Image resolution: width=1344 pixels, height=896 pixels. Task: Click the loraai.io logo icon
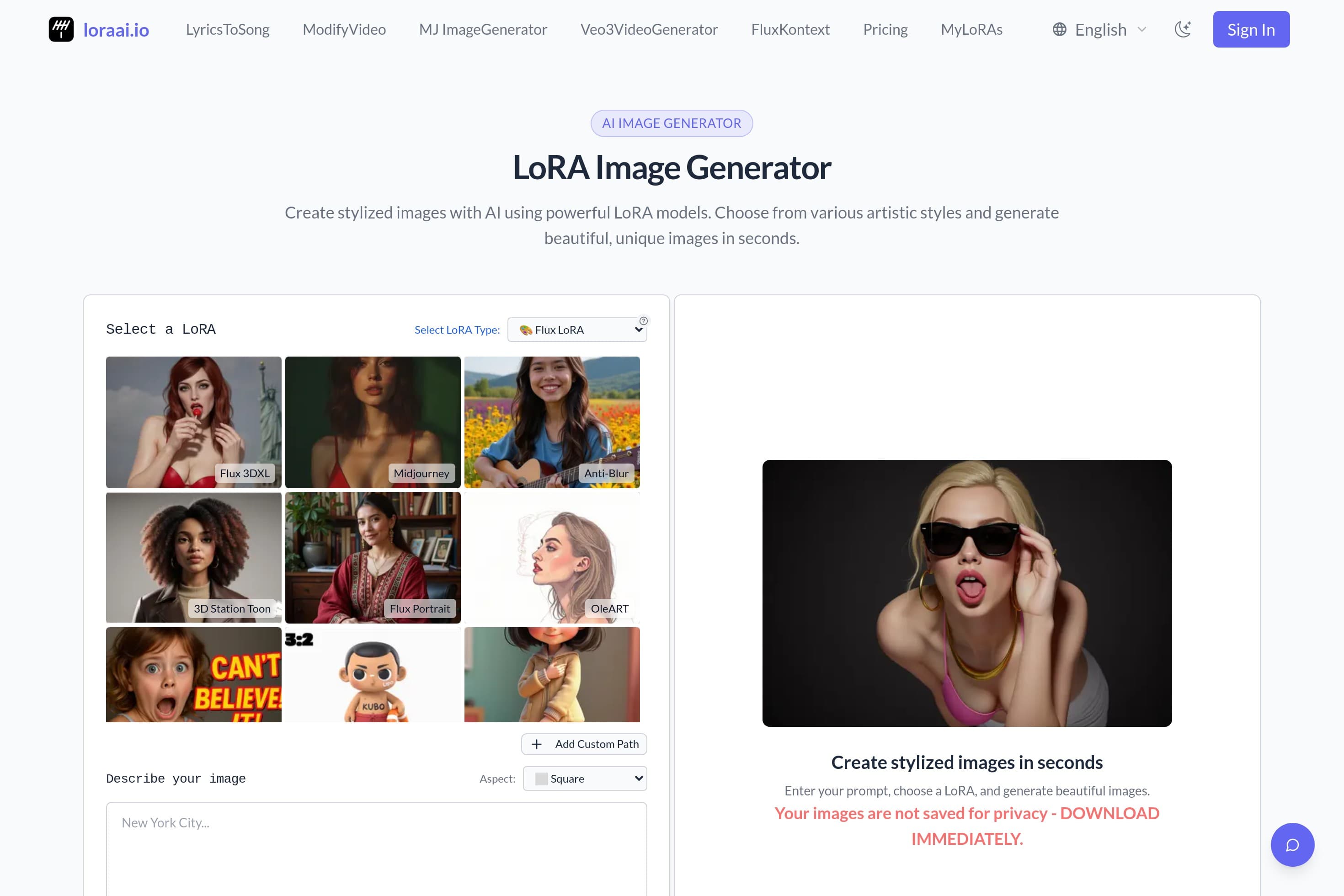[62, 28]
